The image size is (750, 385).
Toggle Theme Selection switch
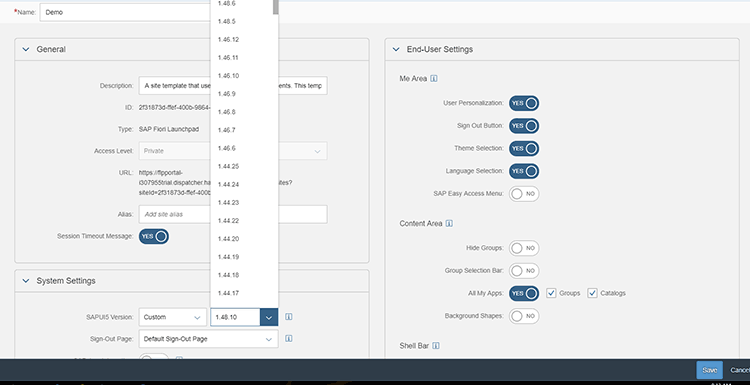[524, 148]
